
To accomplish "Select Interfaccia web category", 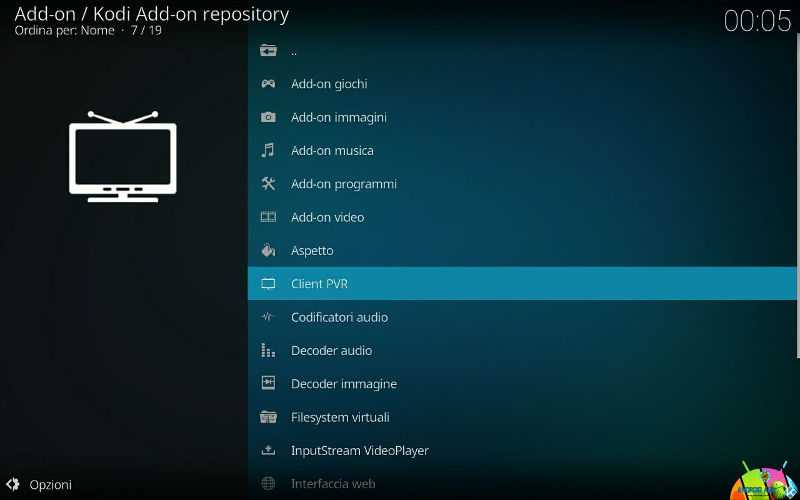I will point(522,483).
